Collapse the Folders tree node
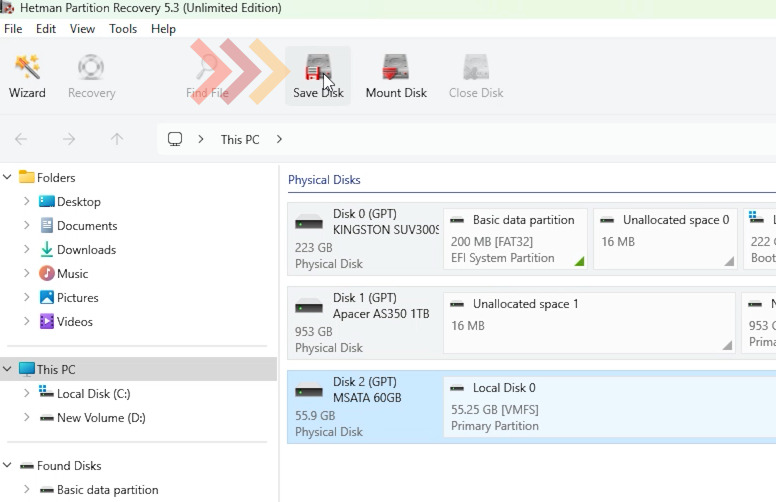 (x=7, y=177)
